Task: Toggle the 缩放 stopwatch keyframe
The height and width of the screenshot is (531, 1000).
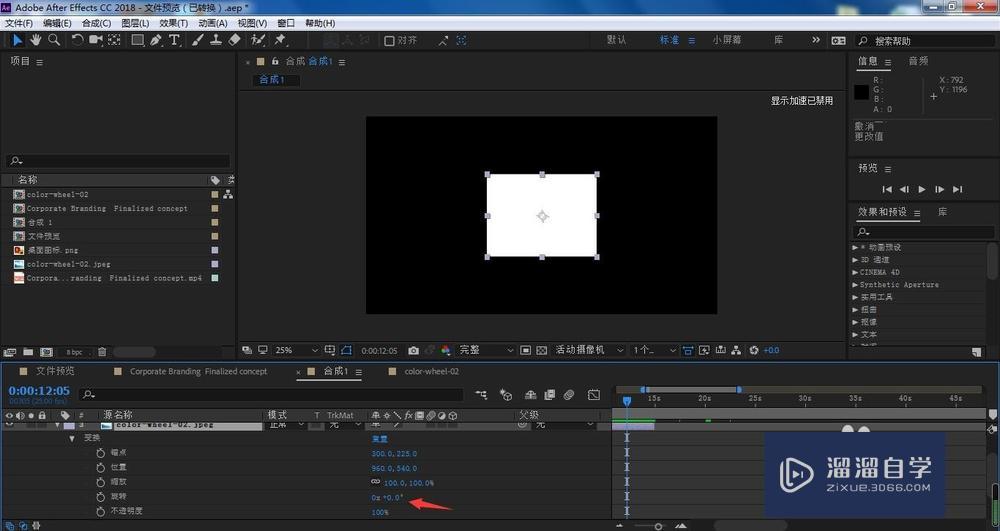Action: click(101, 483)
